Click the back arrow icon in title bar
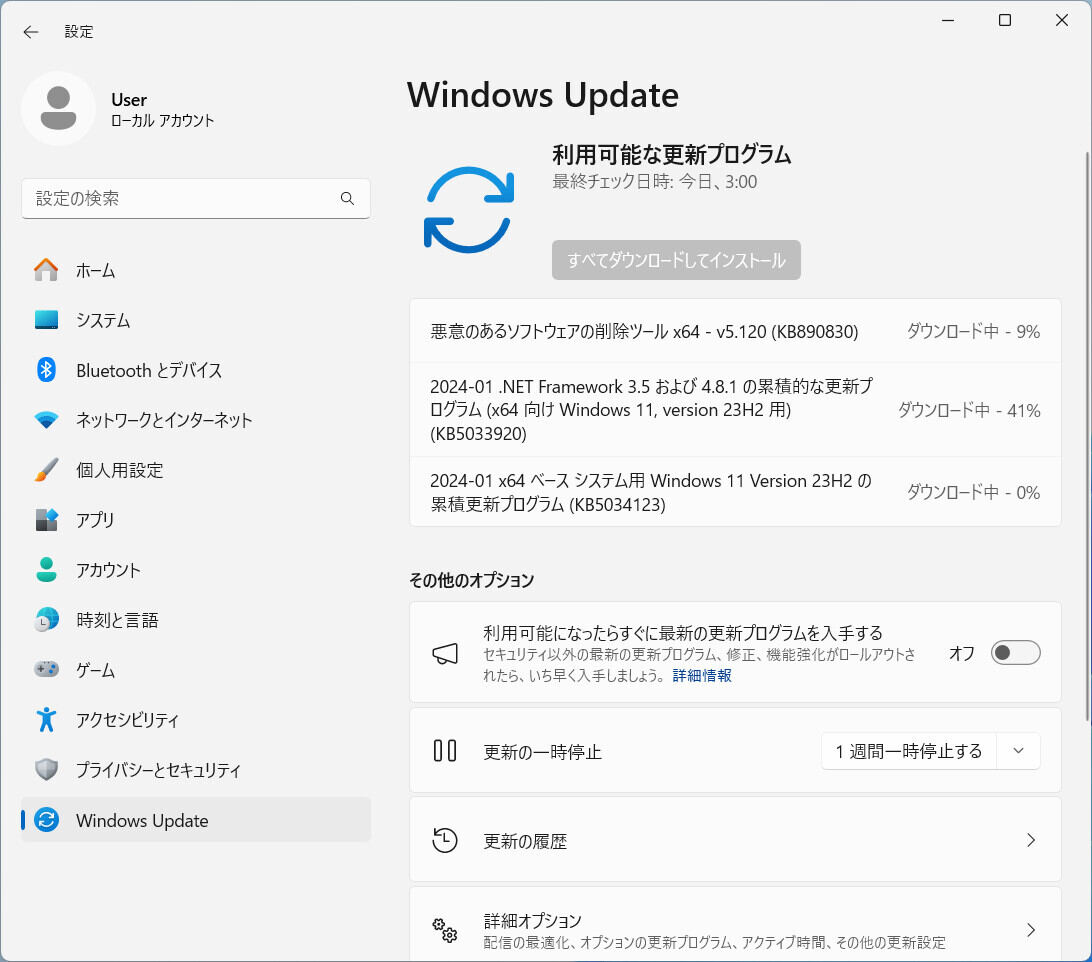 point(31,31)
